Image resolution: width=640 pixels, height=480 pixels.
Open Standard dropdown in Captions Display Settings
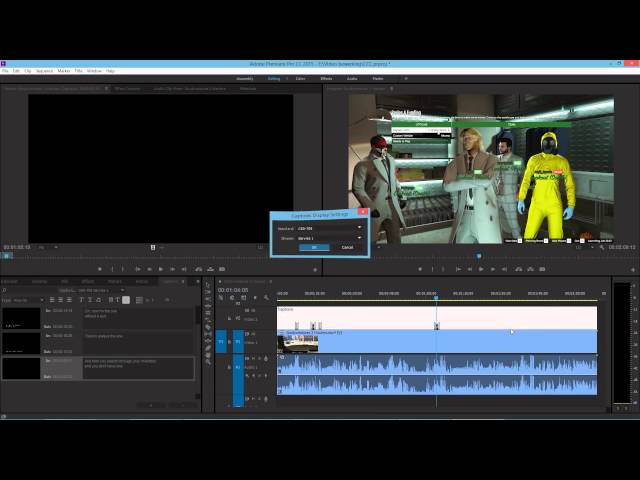pyautogui.click(x=330, y=228)
